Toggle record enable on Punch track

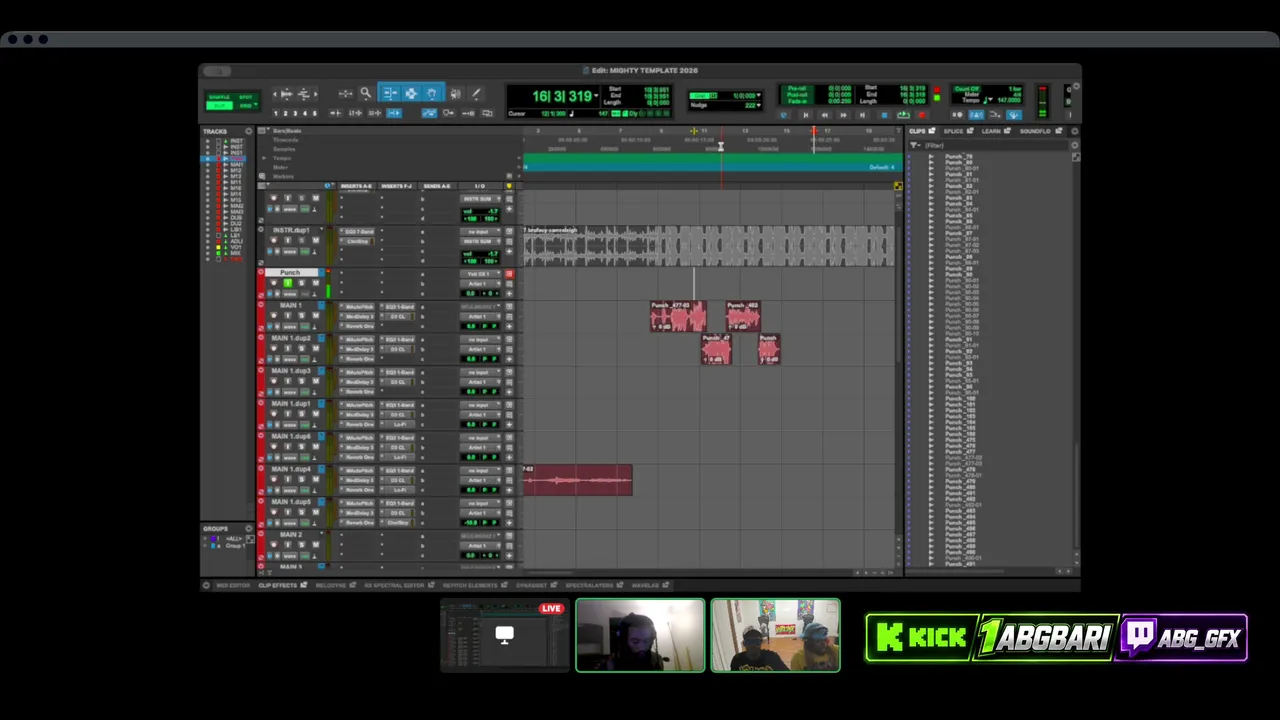(x=274, y=283)
